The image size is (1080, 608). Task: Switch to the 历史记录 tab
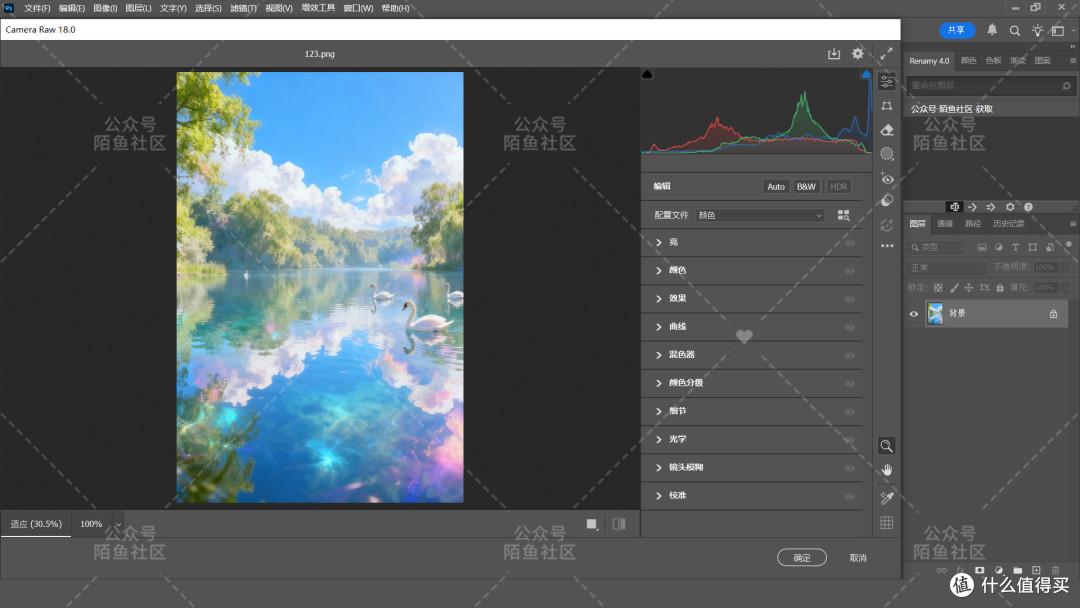click(x=1008, y=224)
